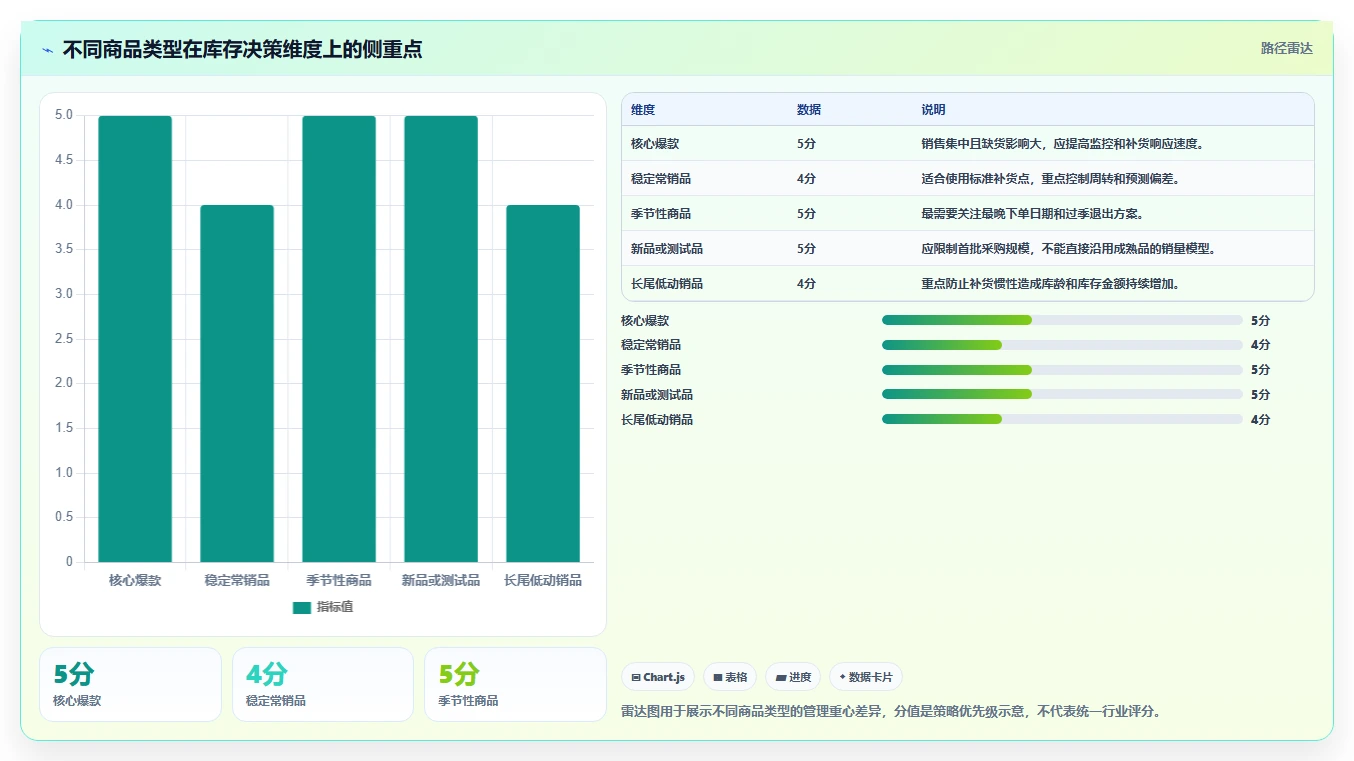Toggle the 指标值 legend swatch
The height and width of the screenshot is (761, 1354).
pyautogui.click(x=302, y=607)
